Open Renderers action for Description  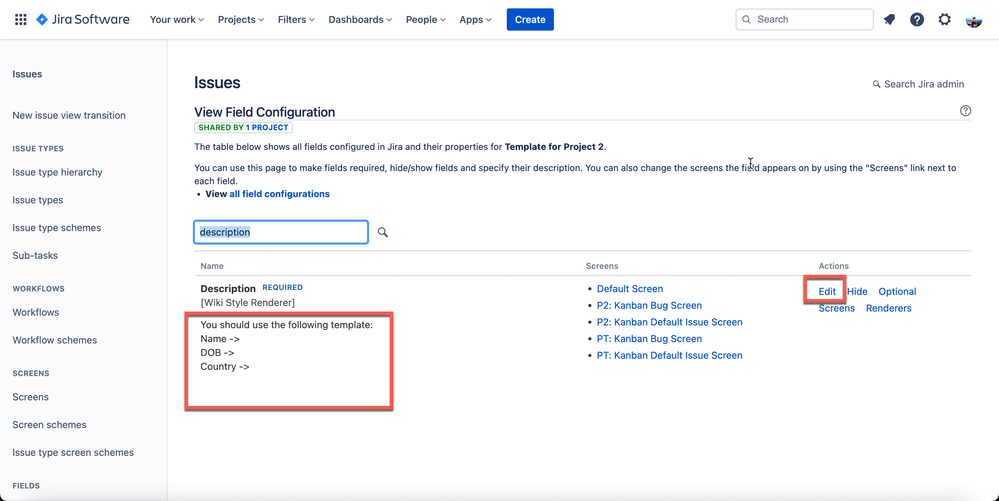click(888, 308)
